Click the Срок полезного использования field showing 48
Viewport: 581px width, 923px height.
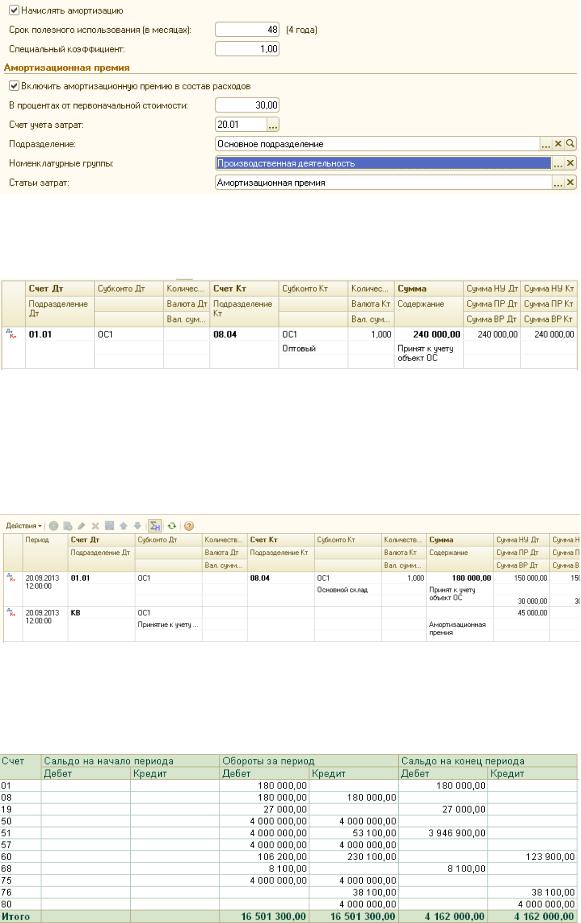pyautogui.click(x=247, y=29)
